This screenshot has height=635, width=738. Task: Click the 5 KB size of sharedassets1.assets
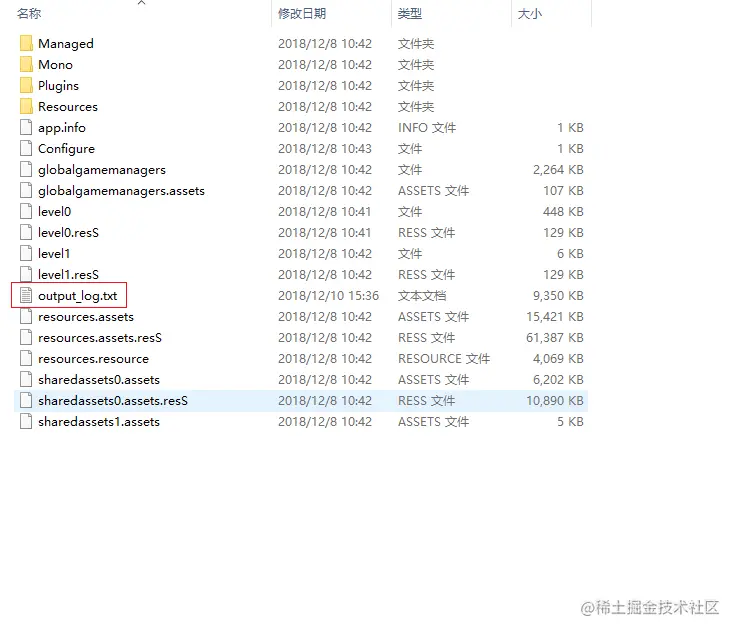(570, 421)
